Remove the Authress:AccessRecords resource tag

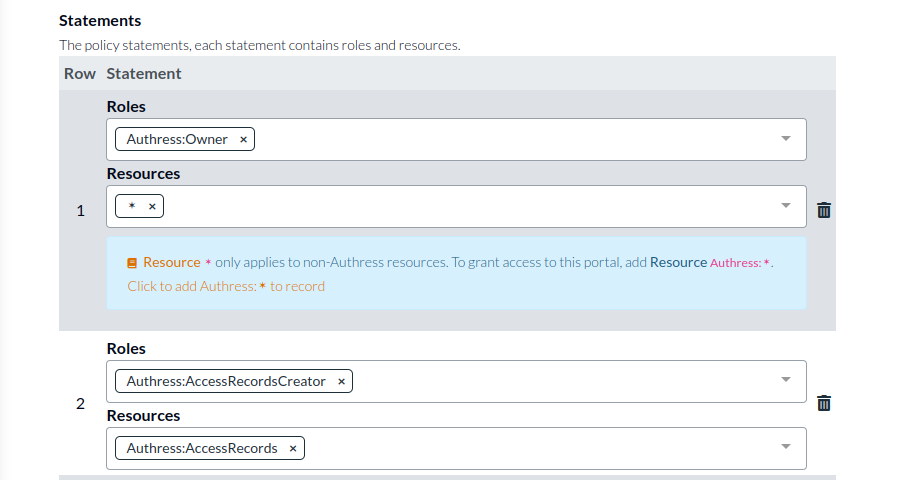293,449
